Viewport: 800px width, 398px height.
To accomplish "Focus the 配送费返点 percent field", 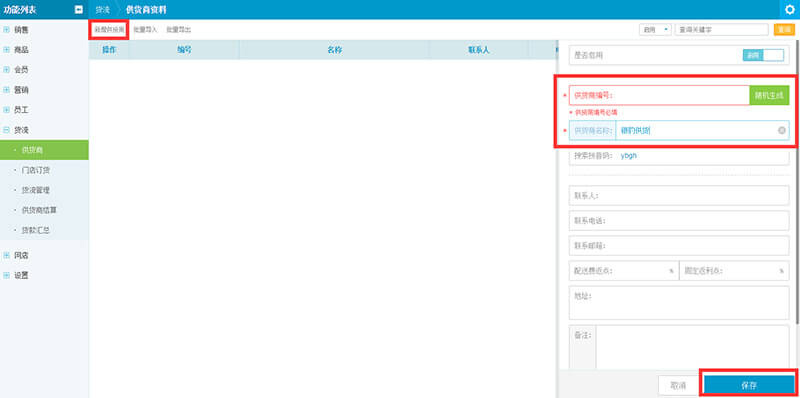I will coord(623,270).
